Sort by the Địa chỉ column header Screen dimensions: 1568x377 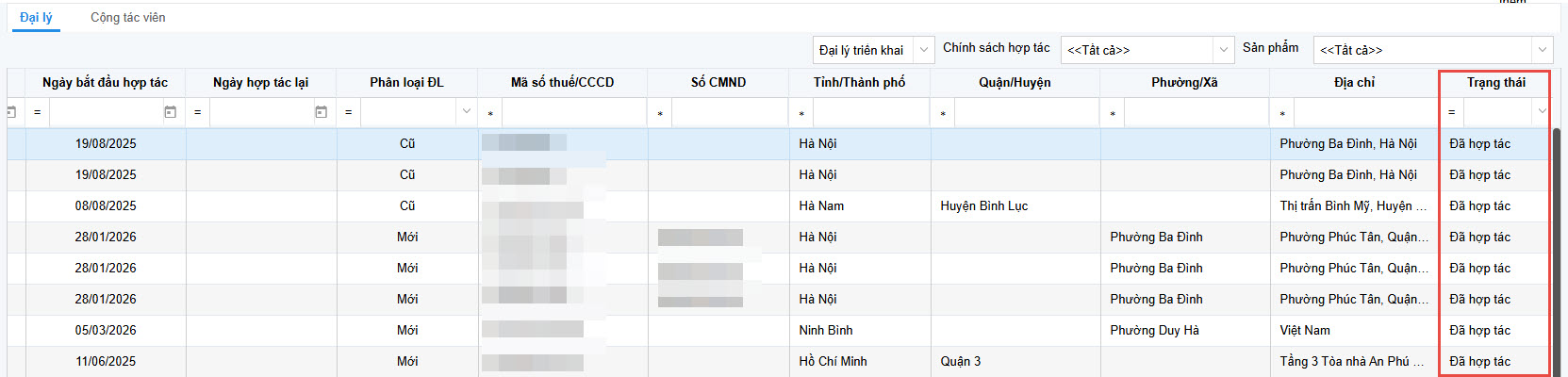pos(1354,83)
